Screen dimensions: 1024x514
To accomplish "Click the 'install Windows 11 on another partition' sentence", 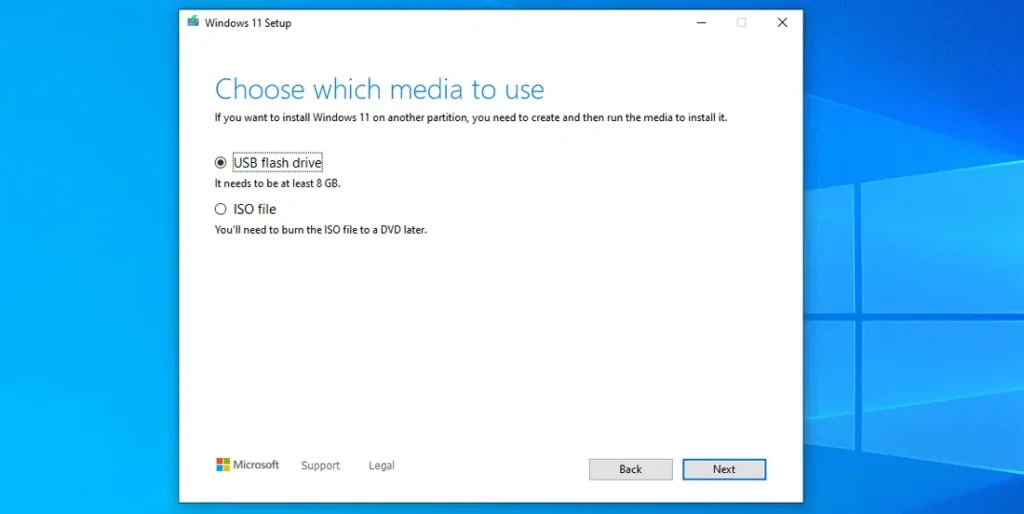I will [471, 118].
